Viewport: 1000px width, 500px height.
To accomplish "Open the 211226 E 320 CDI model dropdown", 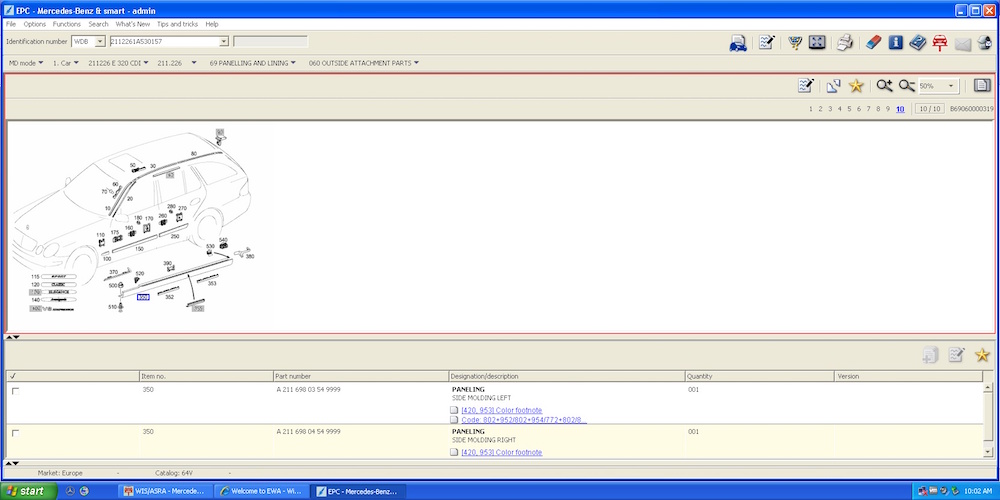I will (x=118, y=63).
